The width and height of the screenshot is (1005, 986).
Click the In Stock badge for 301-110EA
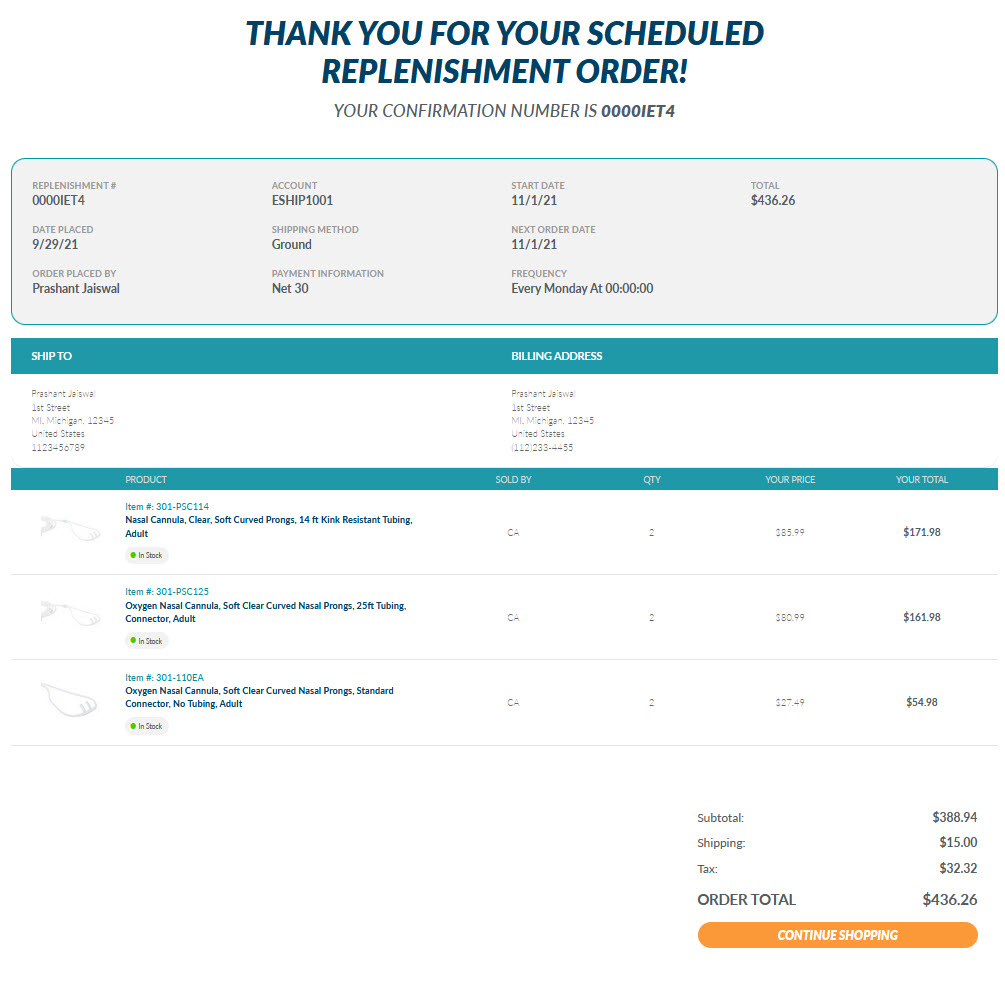coord(147,726)
